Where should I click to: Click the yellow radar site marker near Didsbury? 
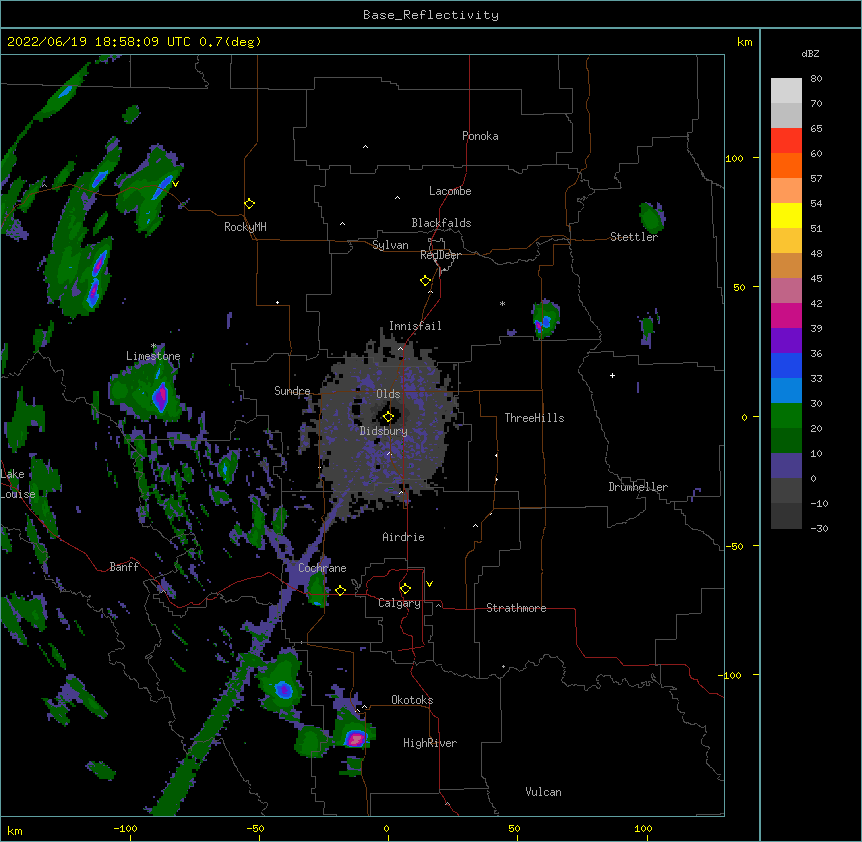coord(388,417)
